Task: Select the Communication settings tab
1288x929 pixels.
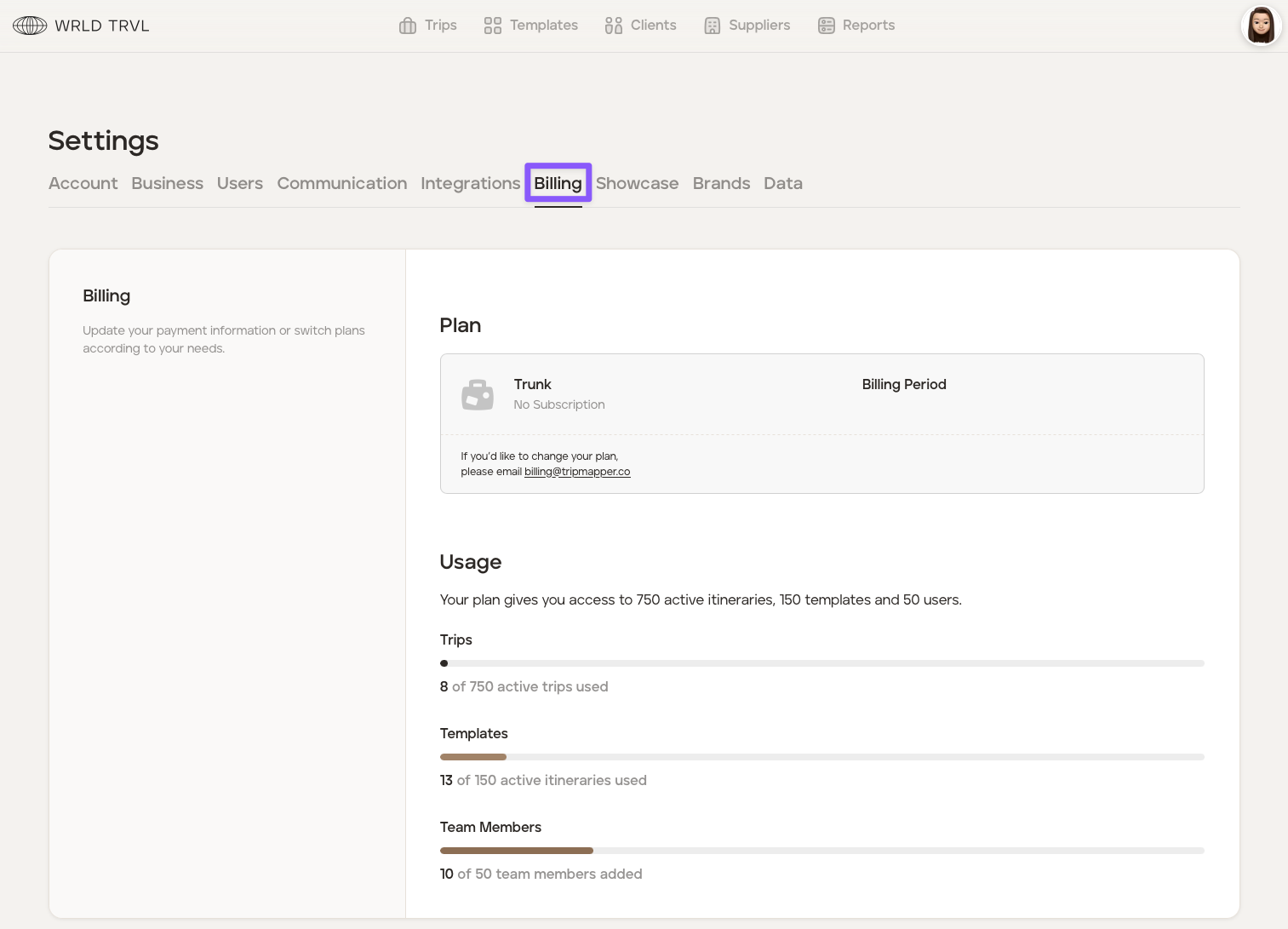Action: [341, 183]
